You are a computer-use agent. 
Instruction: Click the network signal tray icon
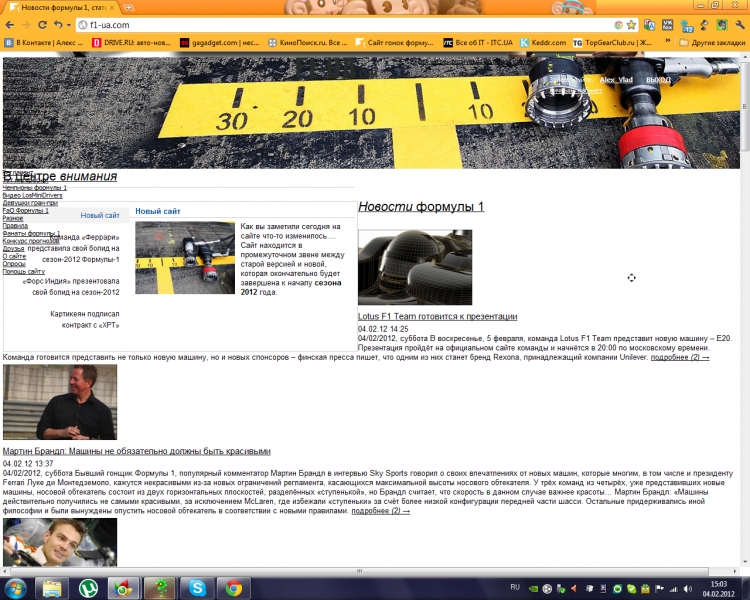coord(673,589)
